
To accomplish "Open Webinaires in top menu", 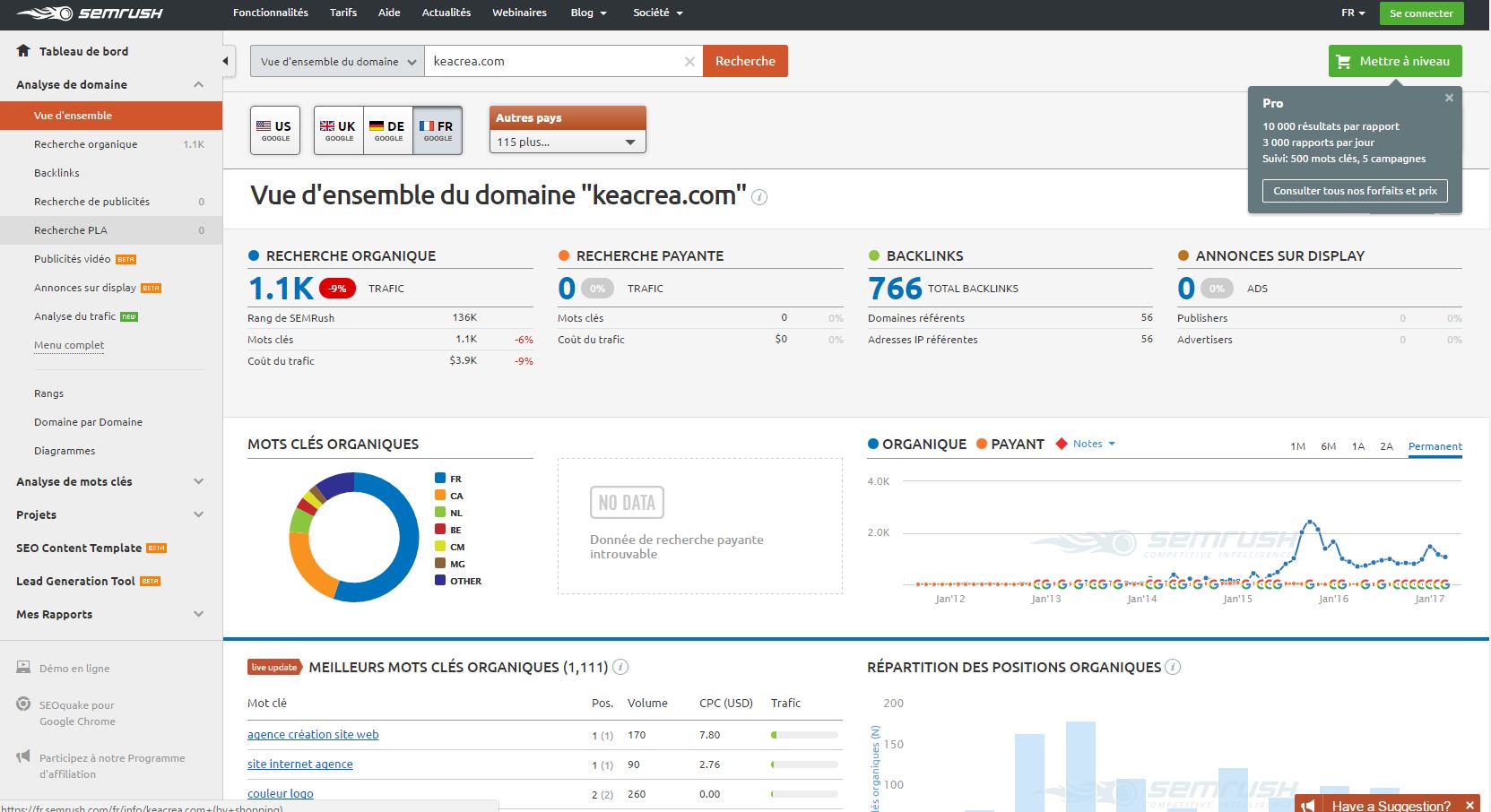I will click(x=519, y=13).
